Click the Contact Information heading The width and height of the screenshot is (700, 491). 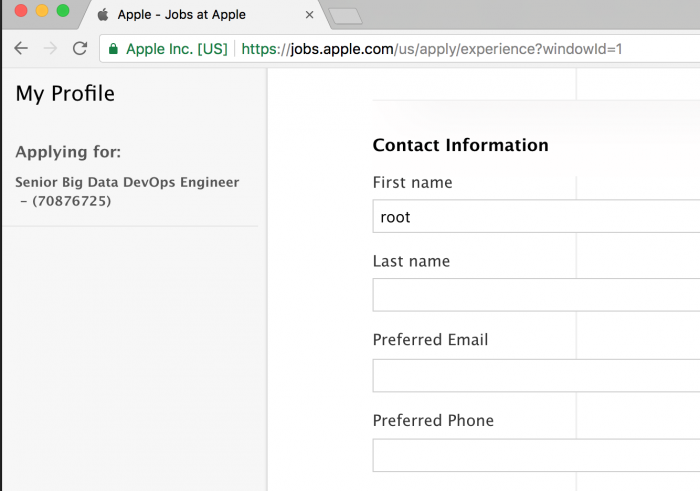coord(461,145)
